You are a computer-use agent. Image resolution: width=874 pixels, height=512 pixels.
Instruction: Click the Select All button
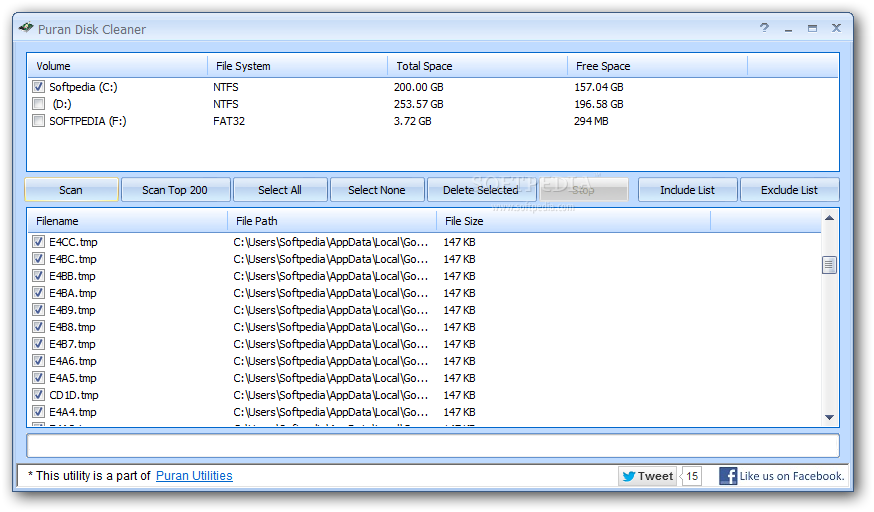(x=280, y=190)
